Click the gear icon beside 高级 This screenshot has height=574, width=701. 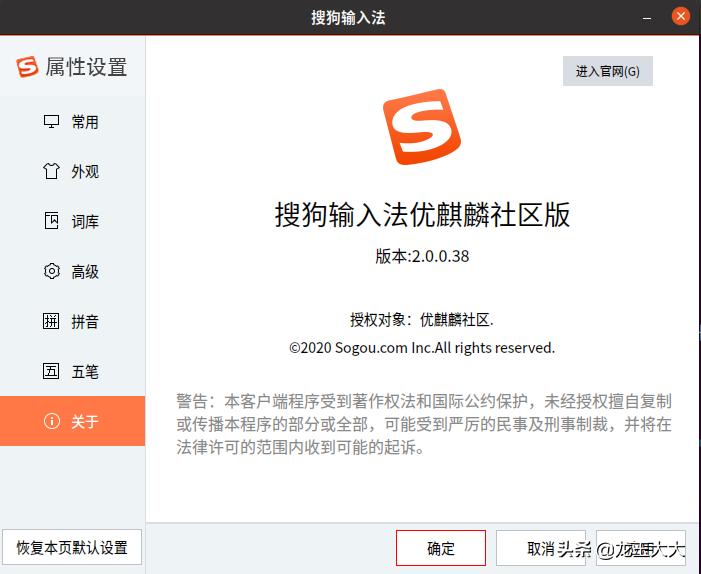(51, 271)
